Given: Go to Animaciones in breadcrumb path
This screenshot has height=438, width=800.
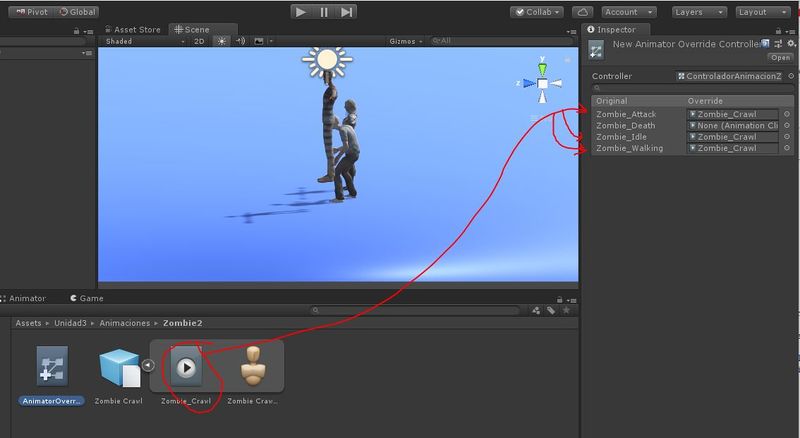Looking at the screenshot, I should tap(124, 323).
